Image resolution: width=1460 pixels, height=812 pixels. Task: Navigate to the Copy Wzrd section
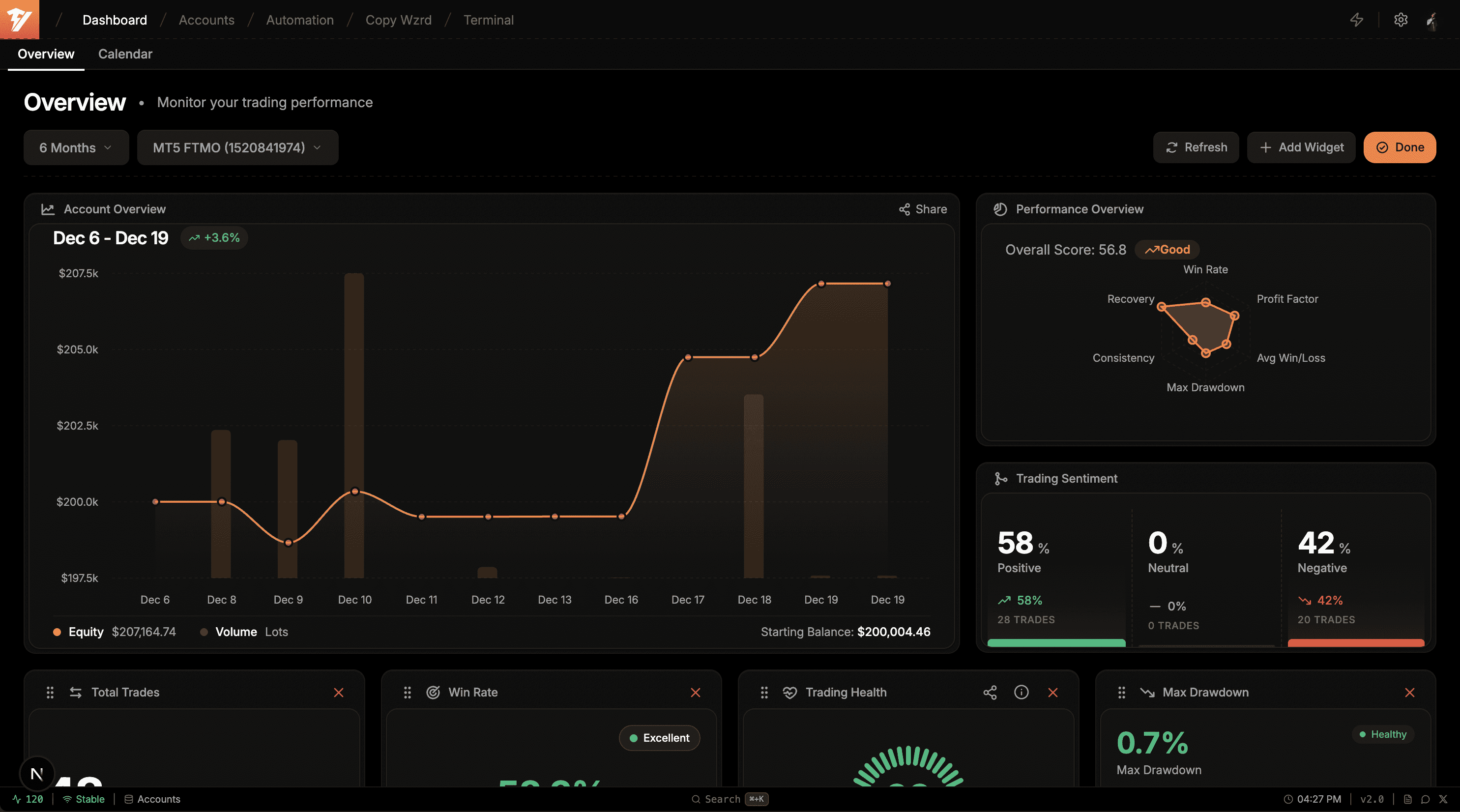point(399,20)
